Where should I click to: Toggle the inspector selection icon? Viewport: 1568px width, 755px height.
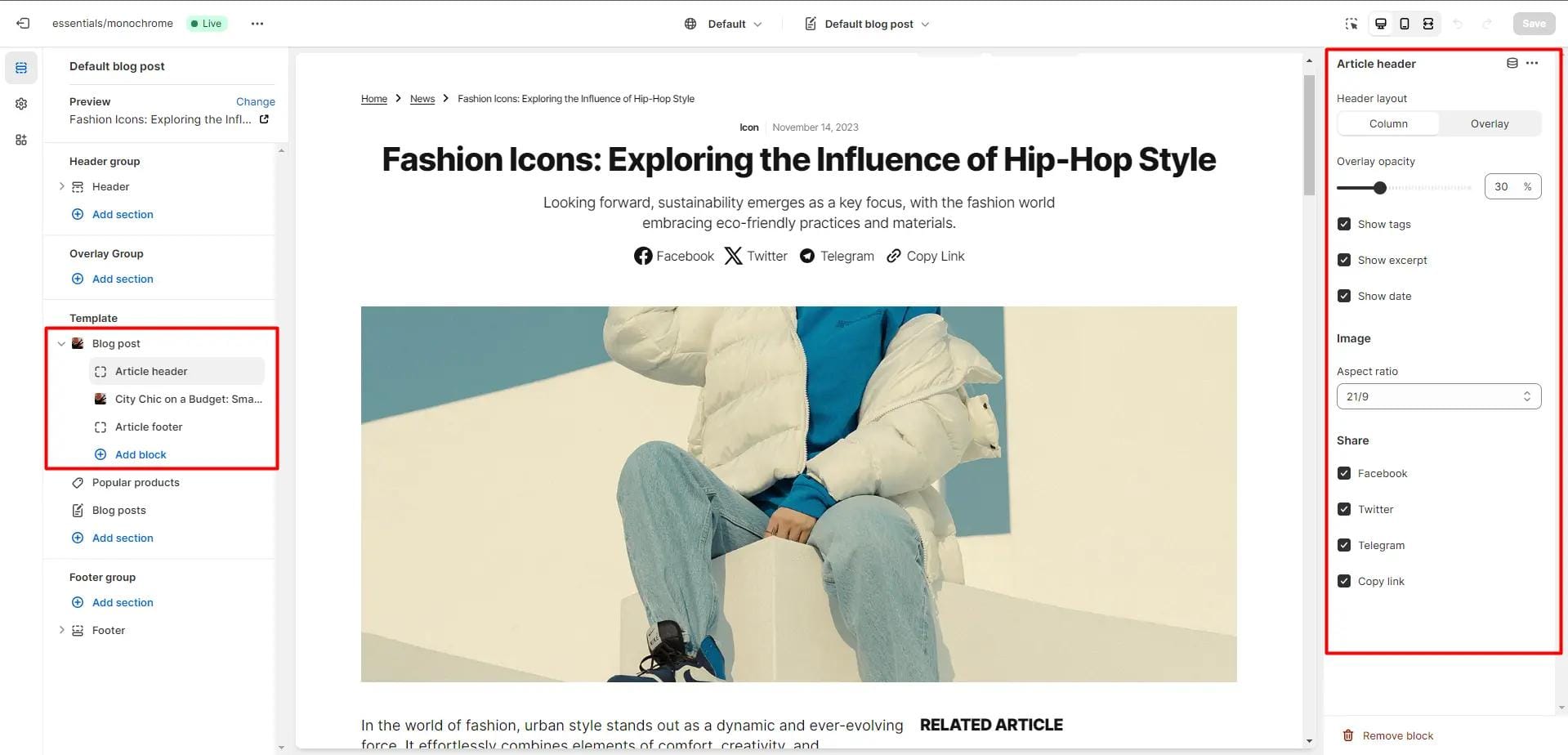click(1351, 24)
